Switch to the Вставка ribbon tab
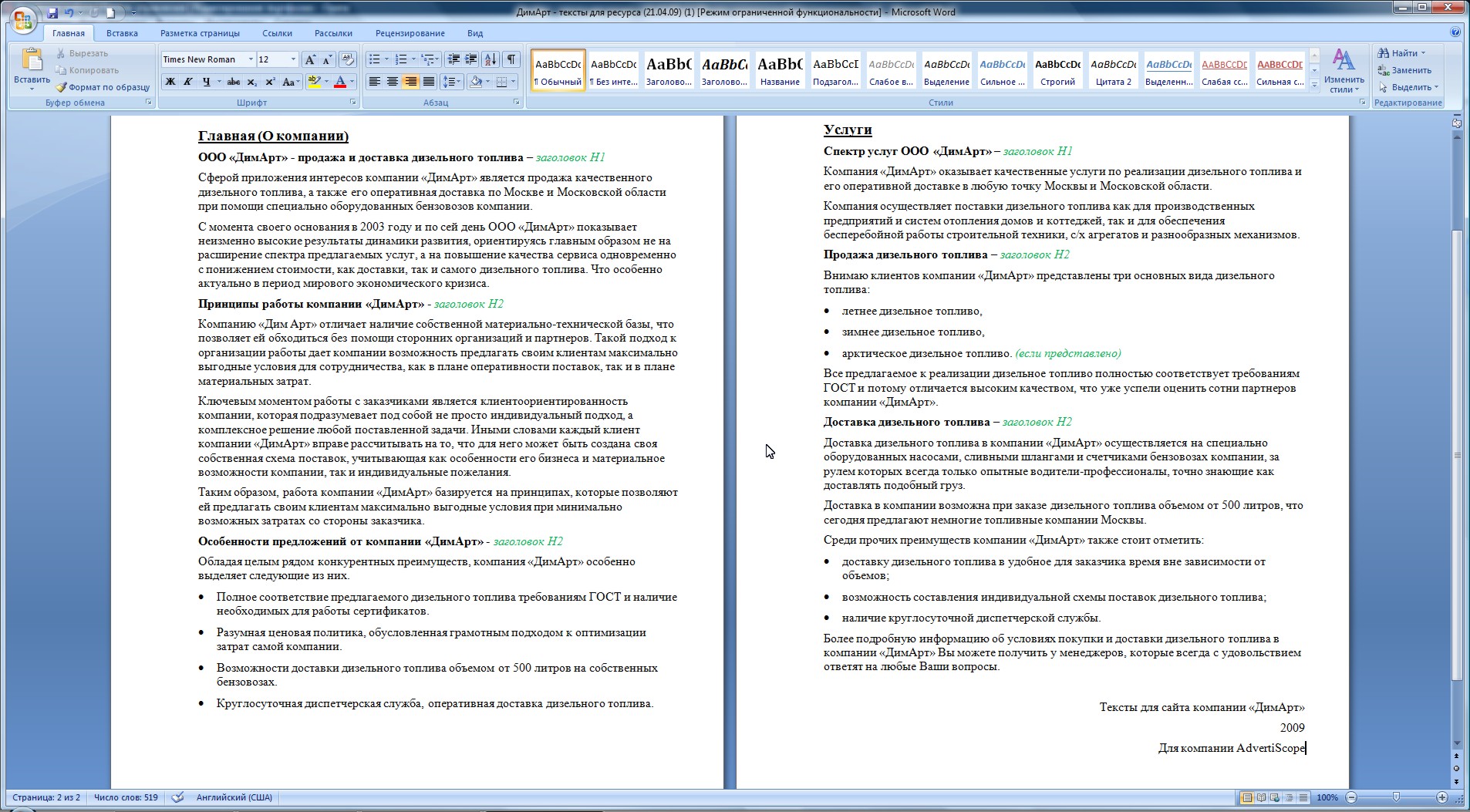The image size is (1470, 812). tap(122, 33)
